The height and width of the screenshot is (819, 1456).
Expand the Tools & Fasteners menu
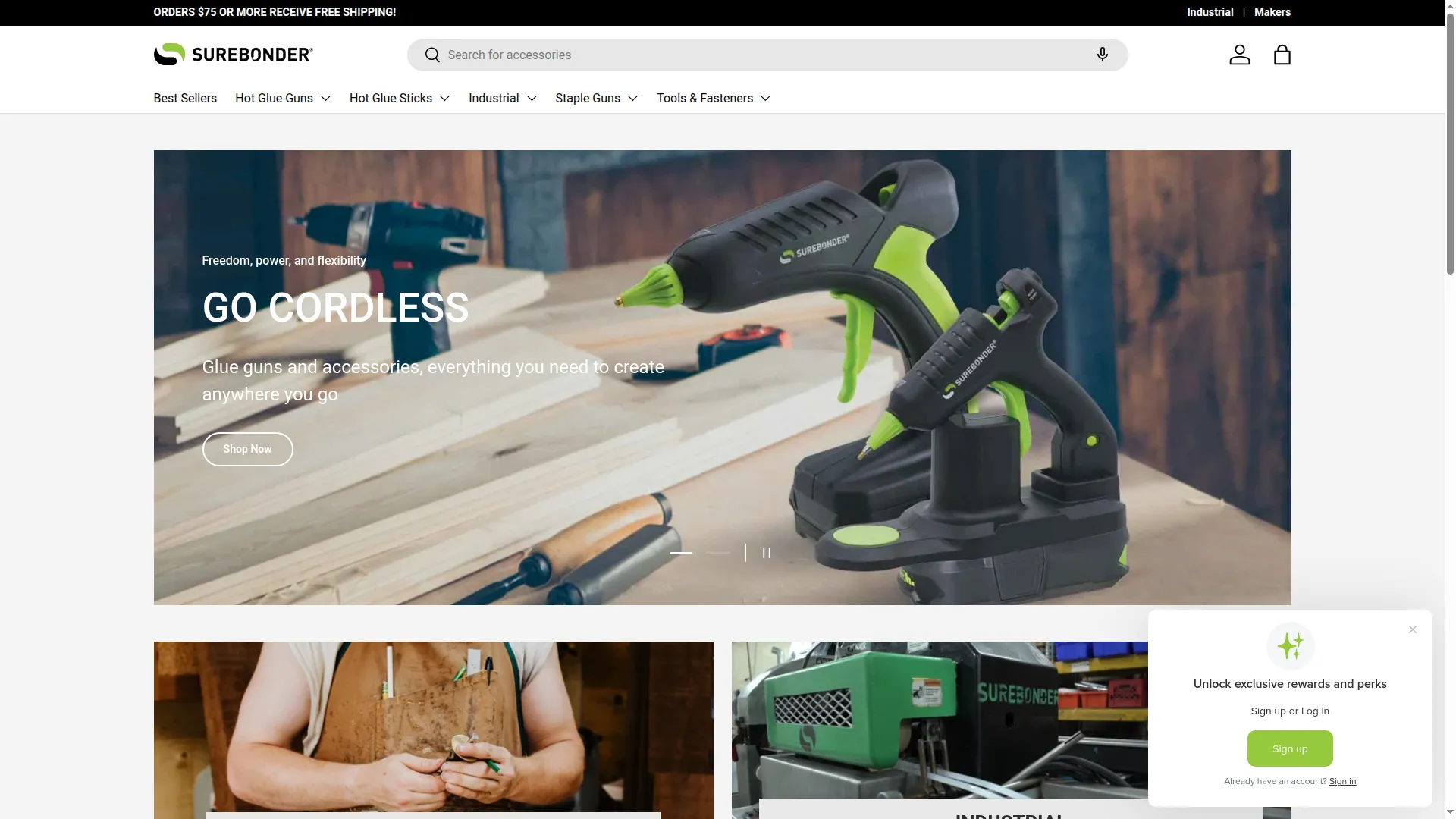(x=714, y=99)
